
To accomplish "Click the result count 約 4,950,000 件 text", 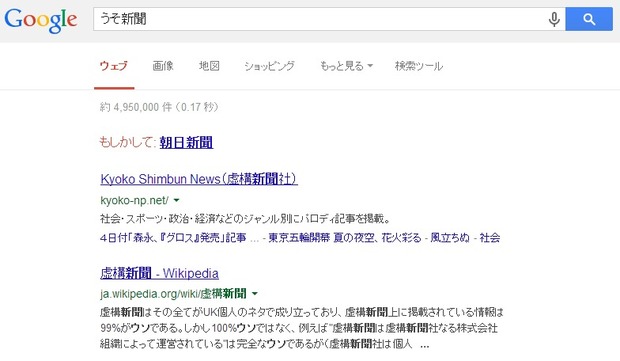I will pos(159,107).
